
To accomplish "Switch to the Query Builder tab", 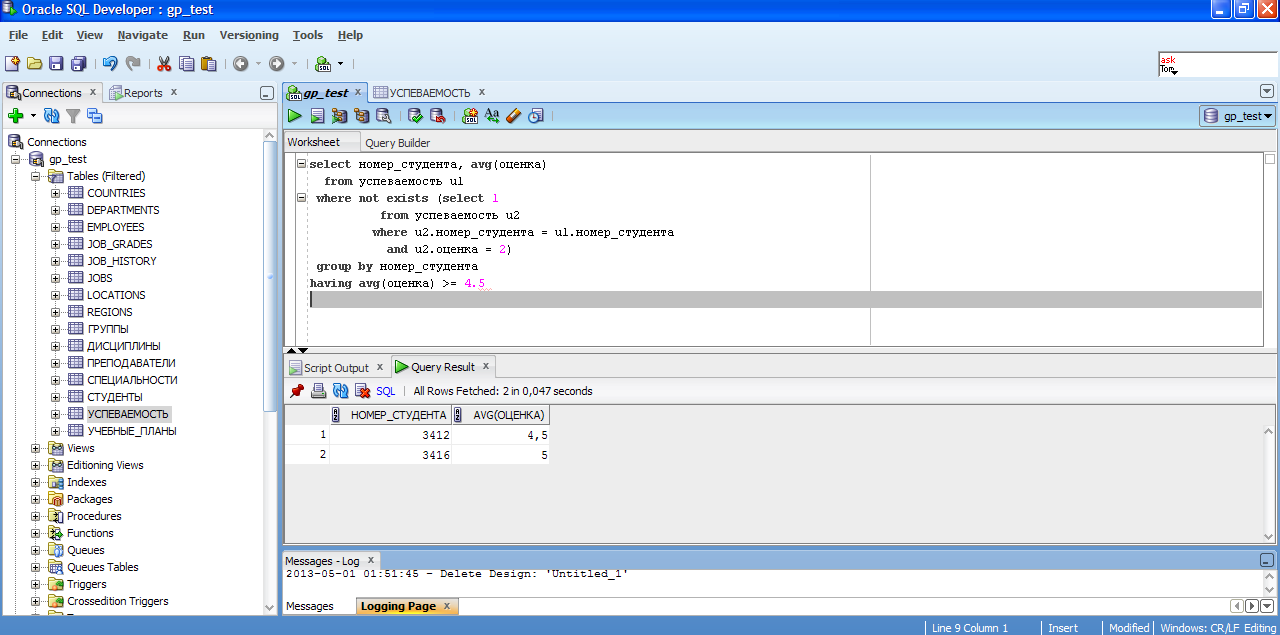I will pyautogui.click(x=398, y=143).
